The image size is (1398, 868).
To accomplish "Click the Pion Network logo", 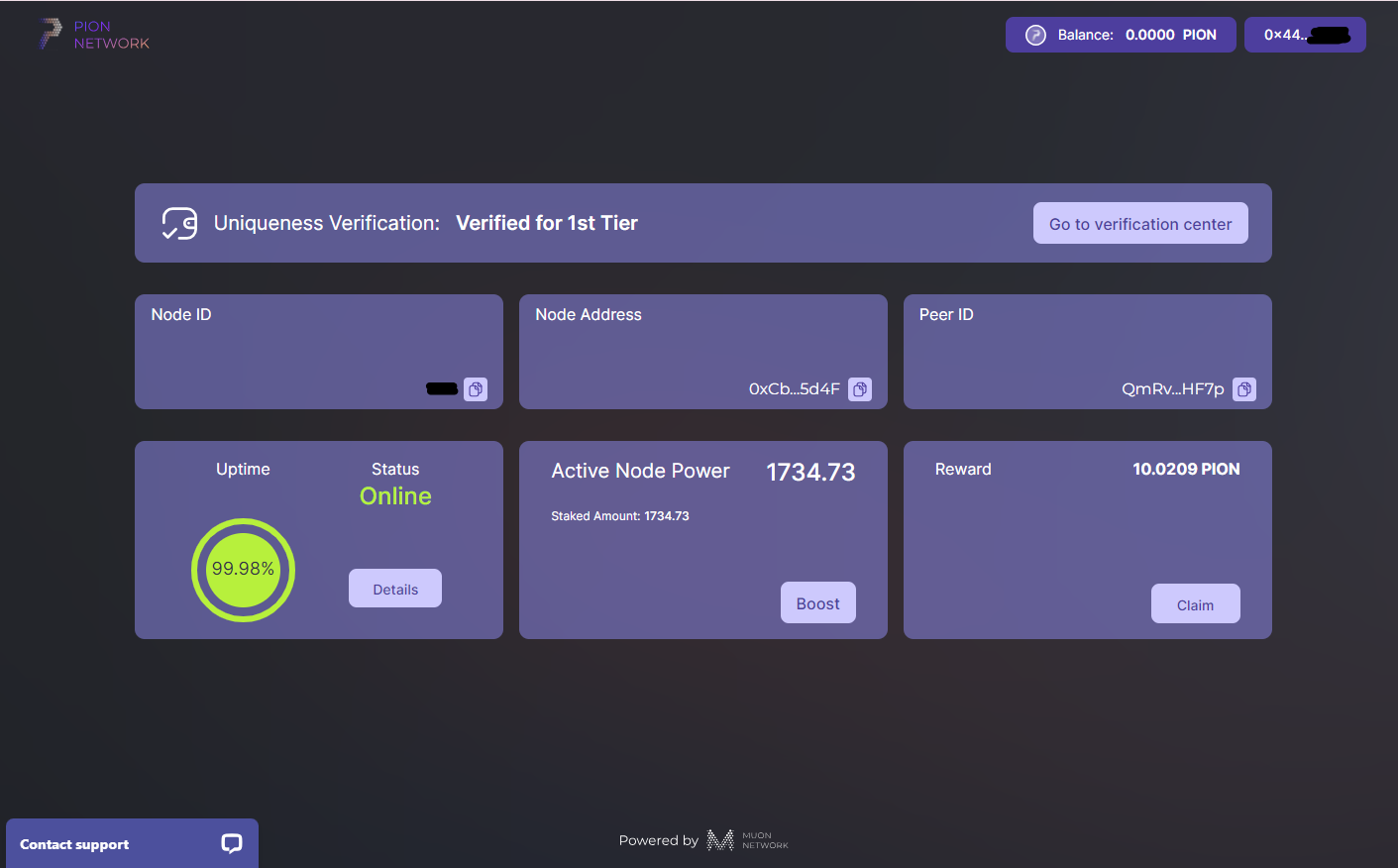I will coord(93,35).
